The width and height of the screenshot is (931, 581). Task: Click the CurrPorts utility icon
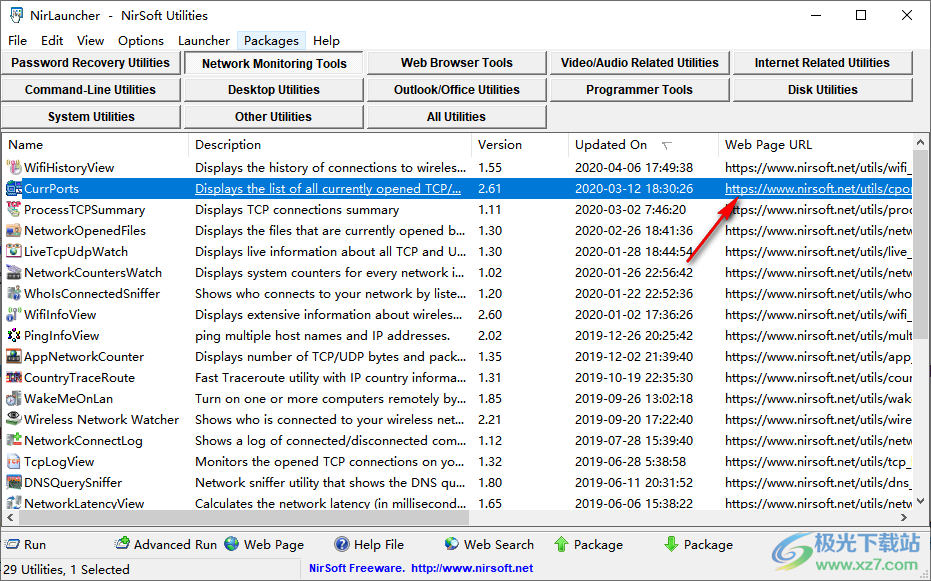(x=13, y=189)
